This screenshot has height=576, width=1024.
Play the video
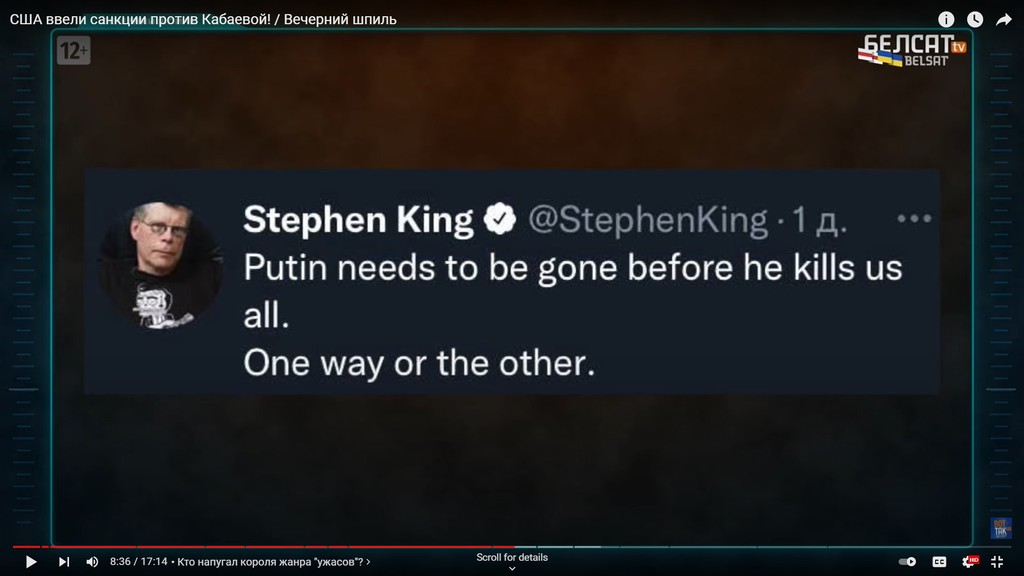(x=31, y=562)
